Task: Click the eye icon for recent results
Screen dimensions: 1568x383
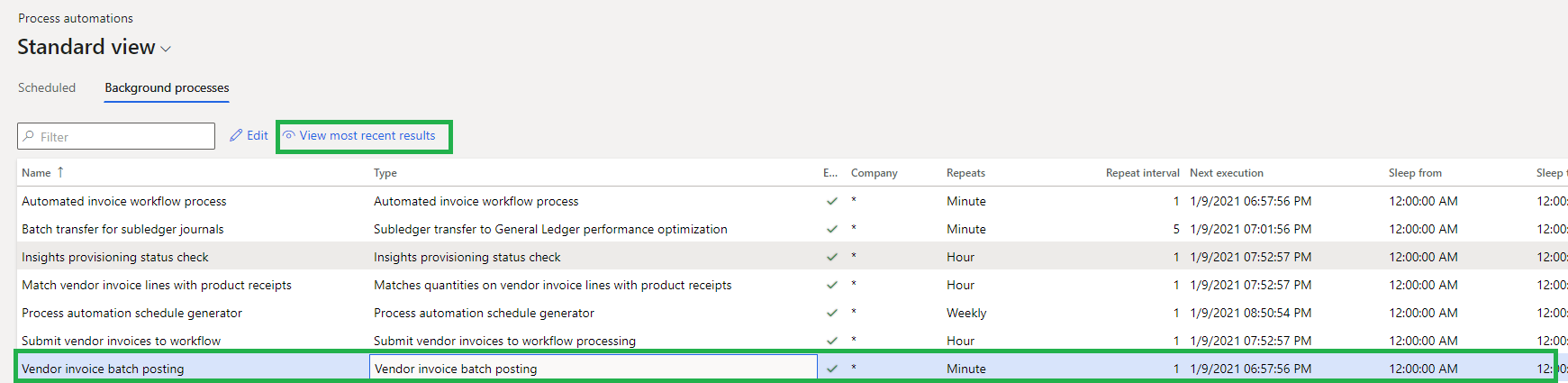Action: click(289, 135)
